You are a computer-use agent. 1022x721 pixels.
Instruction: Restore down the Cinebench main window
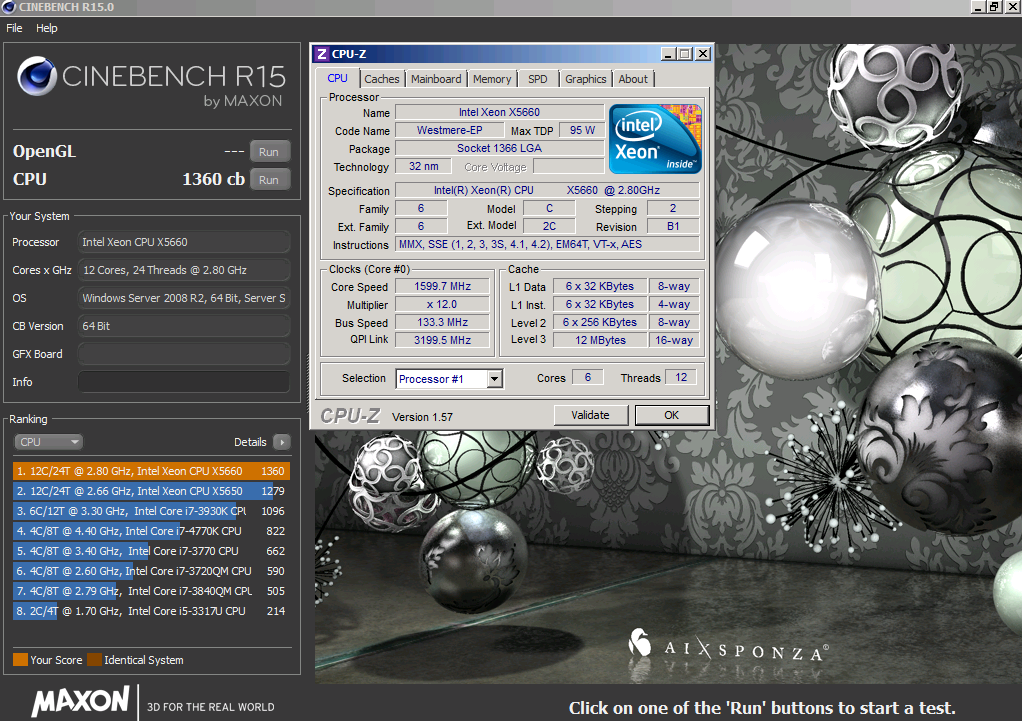coord(994,7)
